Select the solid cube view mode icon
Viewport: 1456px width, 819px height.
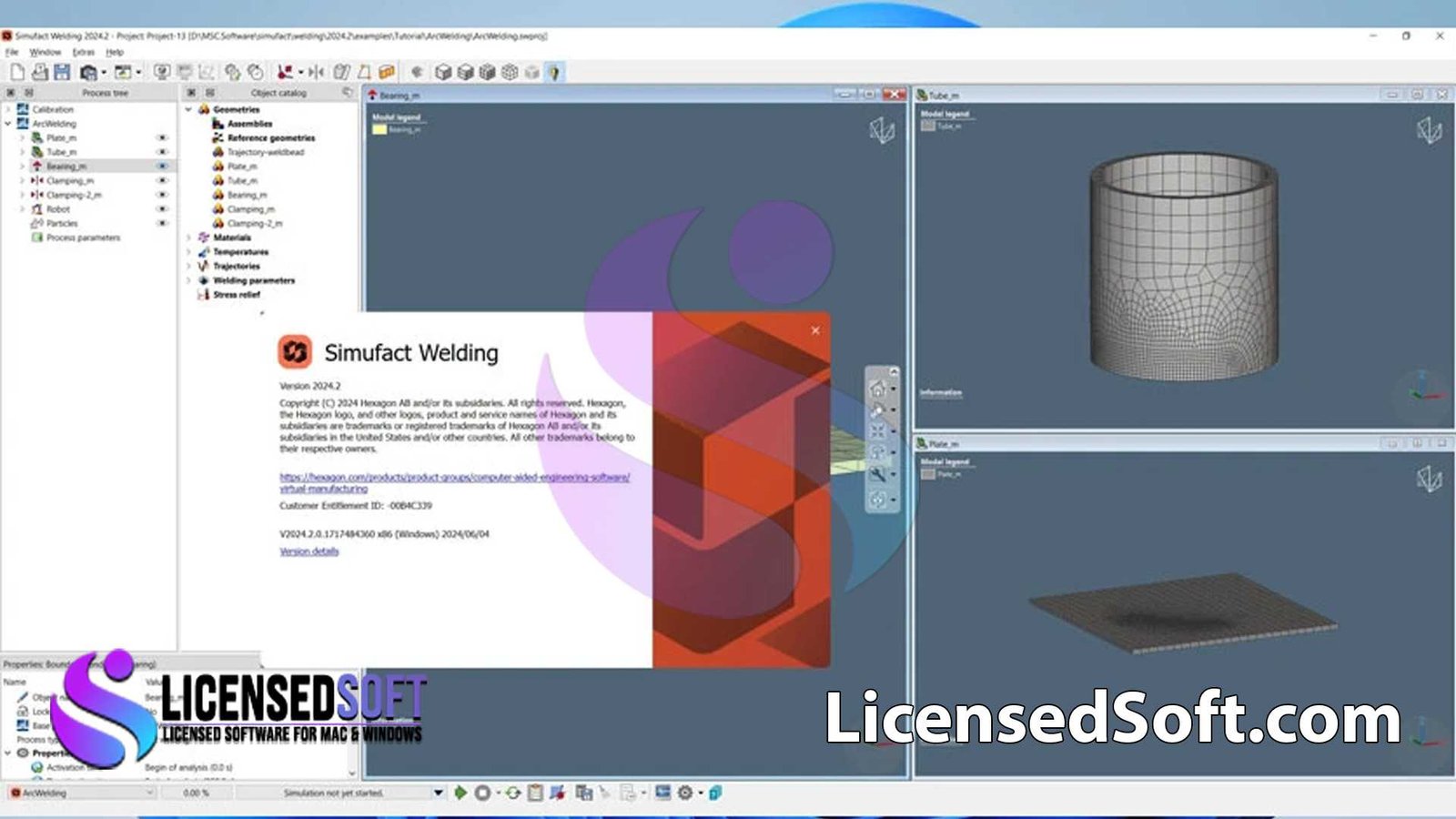pyautogui.click(x=443, y=72)
